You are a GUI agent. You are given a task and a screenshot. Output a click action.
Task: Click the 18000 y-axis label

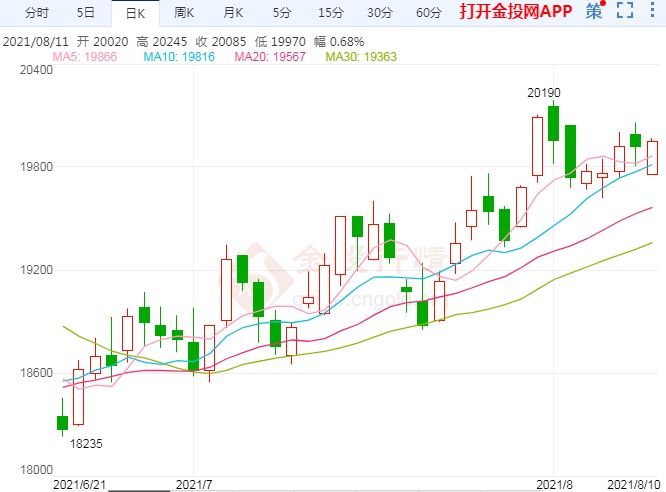click(x=37, y=470)
